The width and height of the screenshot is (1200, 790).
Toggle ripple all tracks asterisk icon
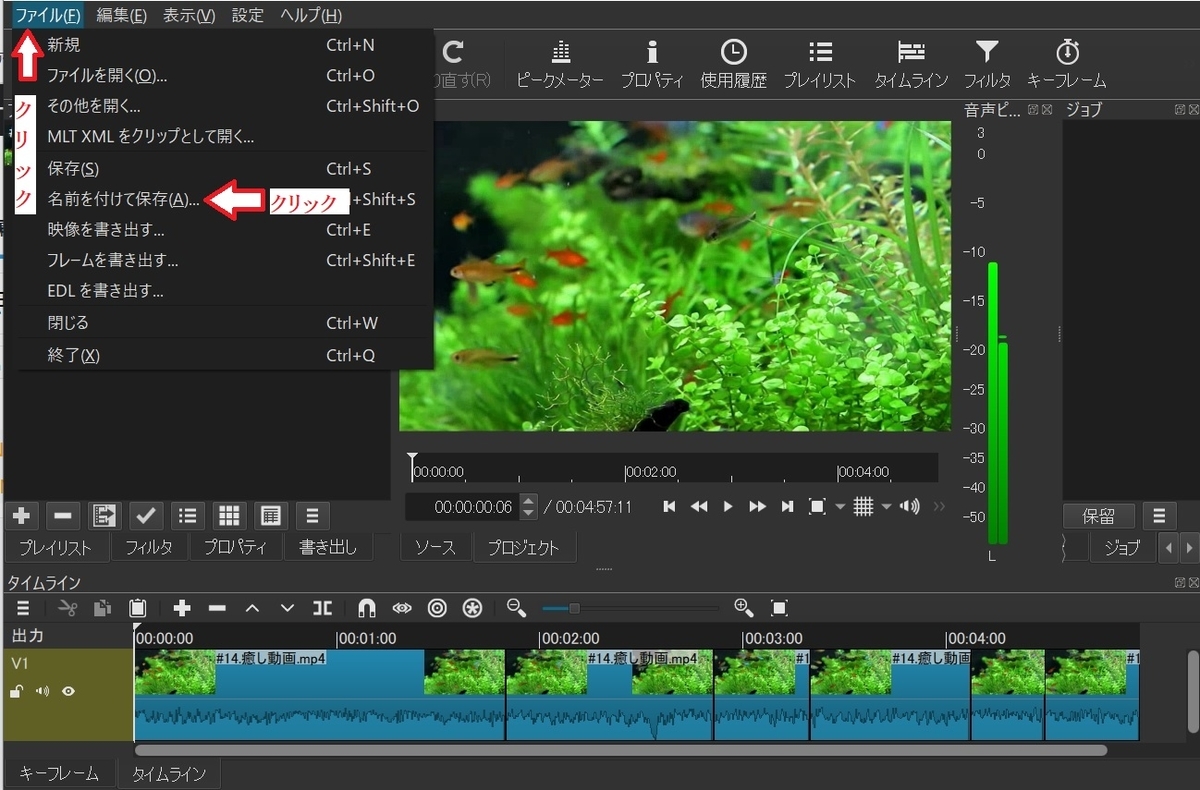tap(472, 608)
